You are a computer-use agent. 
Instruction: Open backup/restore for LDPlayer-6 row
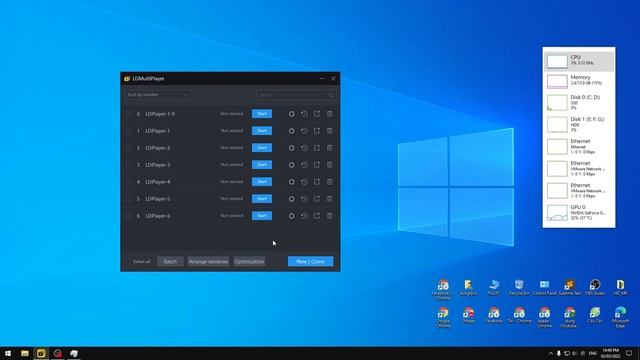point(304,216)
